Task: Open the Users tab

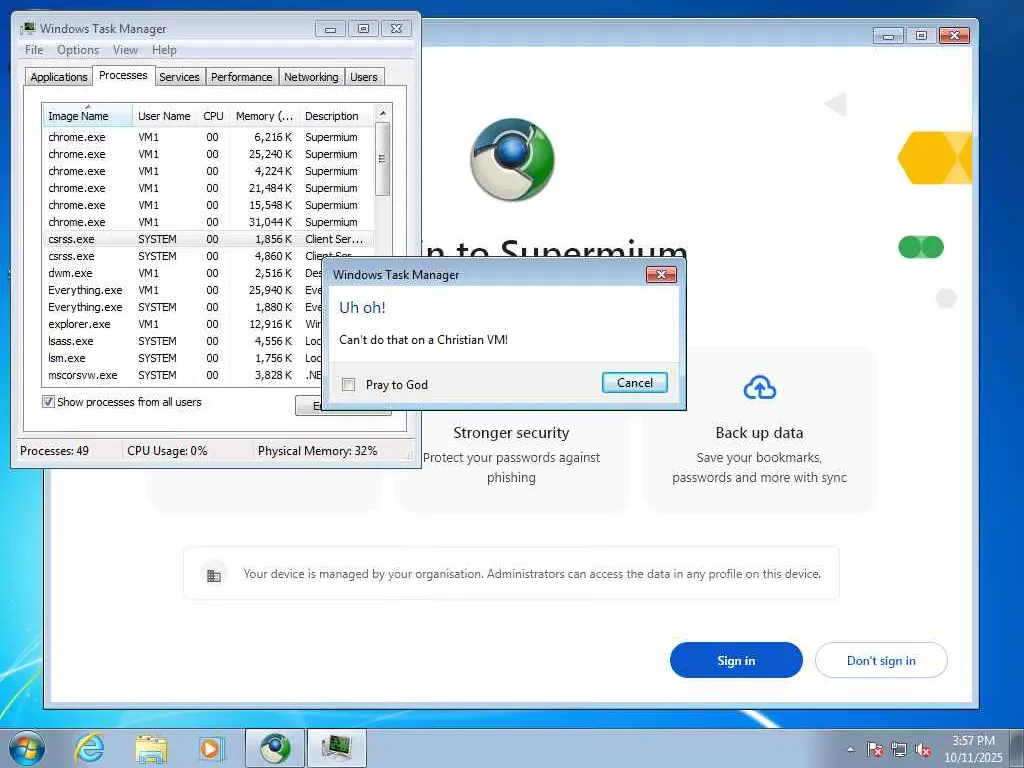Action: 364,77
